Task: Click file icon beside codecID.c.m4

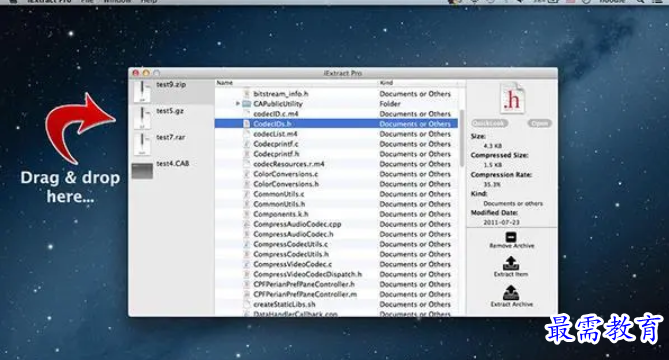Action: 247,114
